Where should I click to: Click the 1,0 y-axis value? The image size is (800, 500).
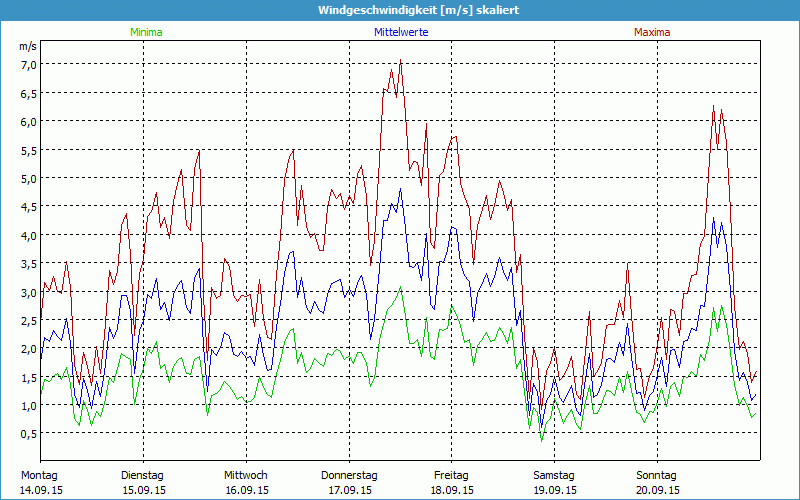29,406
